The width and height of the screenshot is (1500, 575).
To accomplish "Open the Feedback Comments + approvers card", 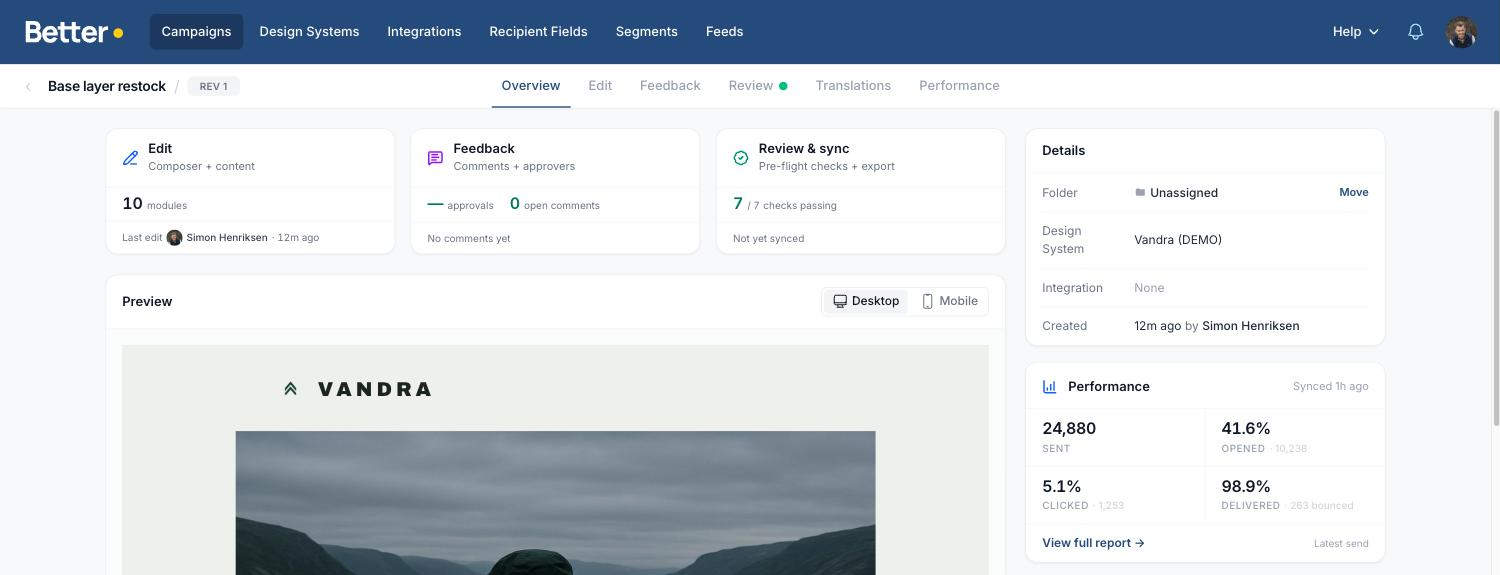I will [555, 191].
